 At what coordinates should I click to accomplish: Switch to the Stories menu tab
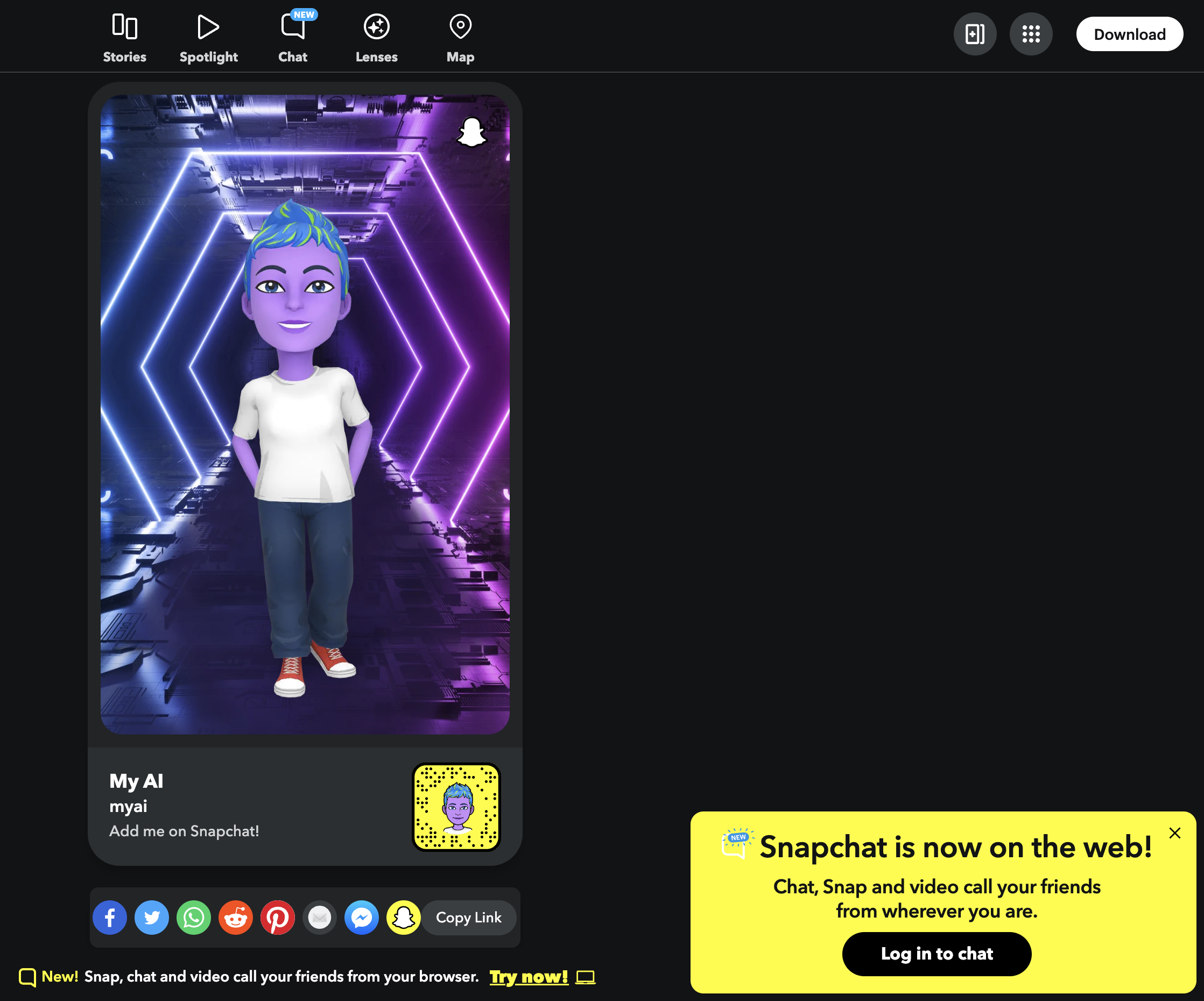click(124, 35)
